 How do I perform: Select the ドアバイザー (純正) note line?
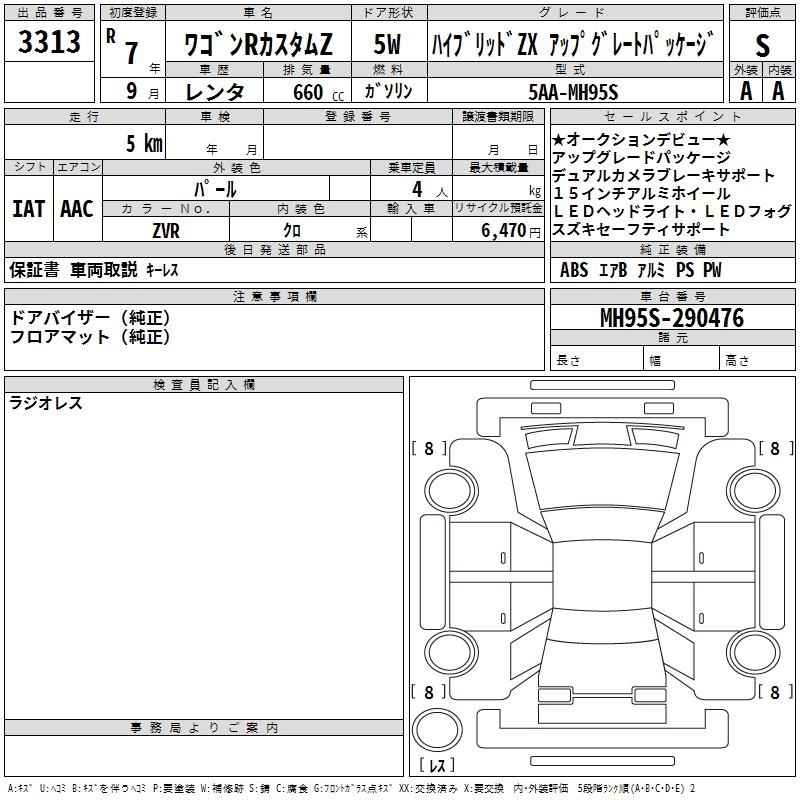[x=90, y=317]
